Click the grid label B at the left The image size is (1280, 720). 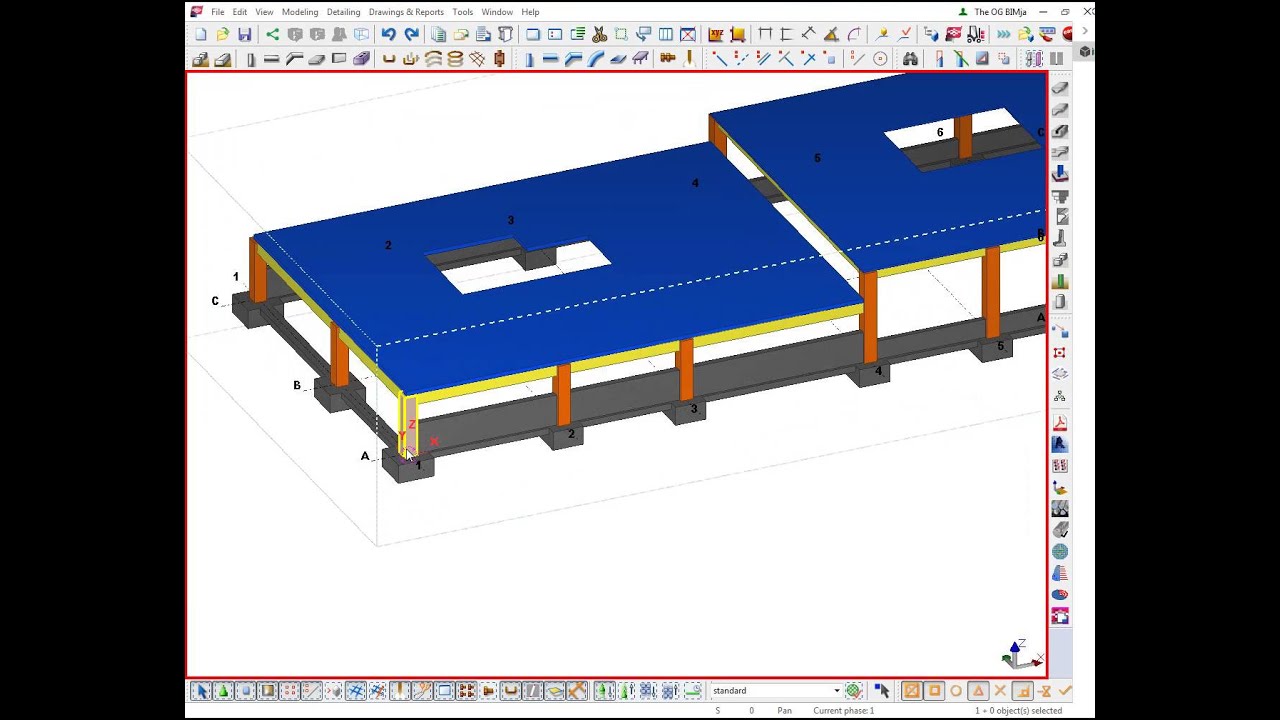[297, 385]
